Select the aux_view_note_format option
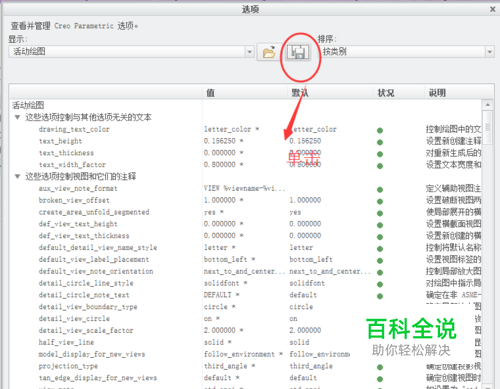The image size is (500, 389). (x=78, y=188)
